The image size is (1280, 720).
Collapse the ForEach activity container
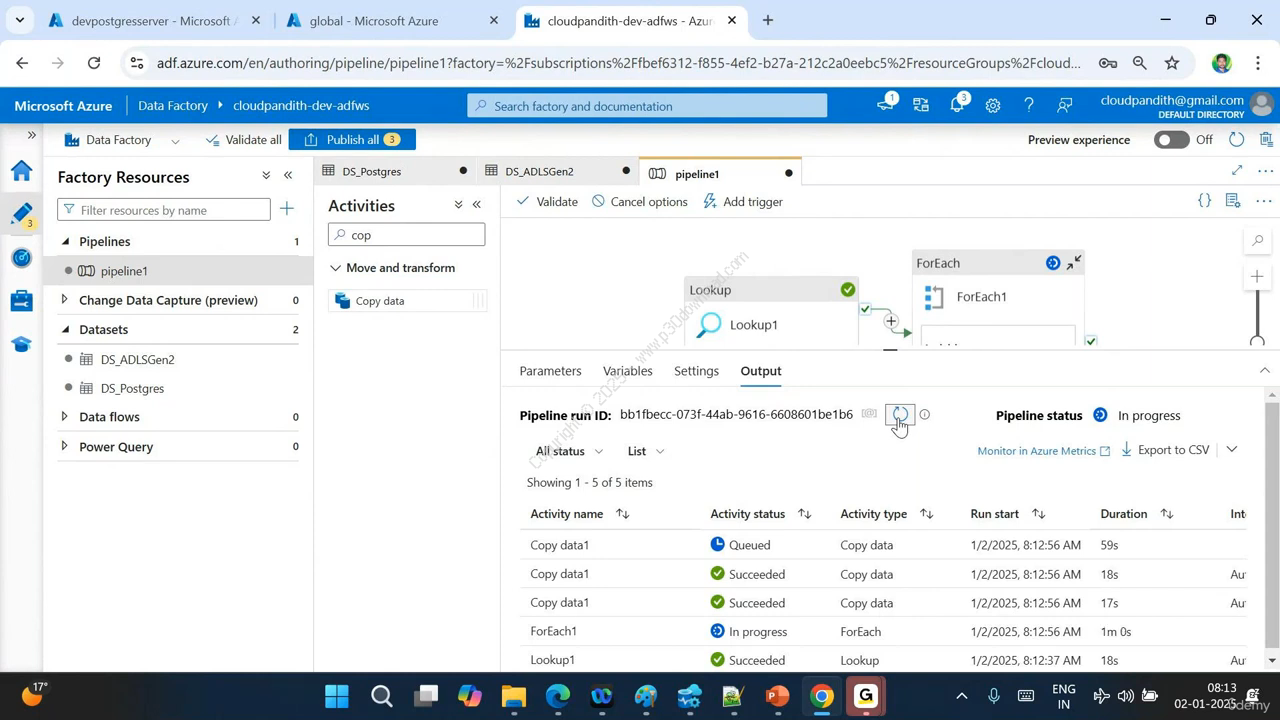click(1074, 263)
